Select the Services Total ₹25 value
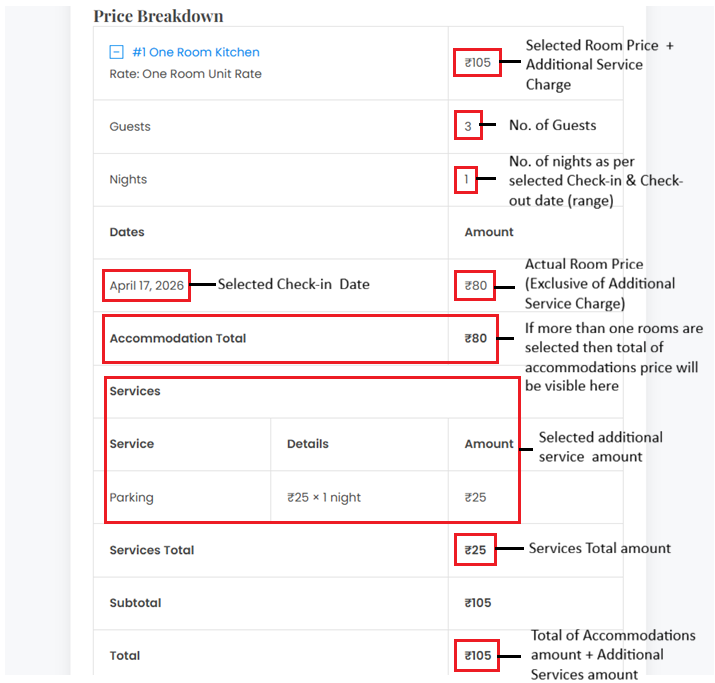Viewport: 715px width, 683px height. (x=476, y=550)
